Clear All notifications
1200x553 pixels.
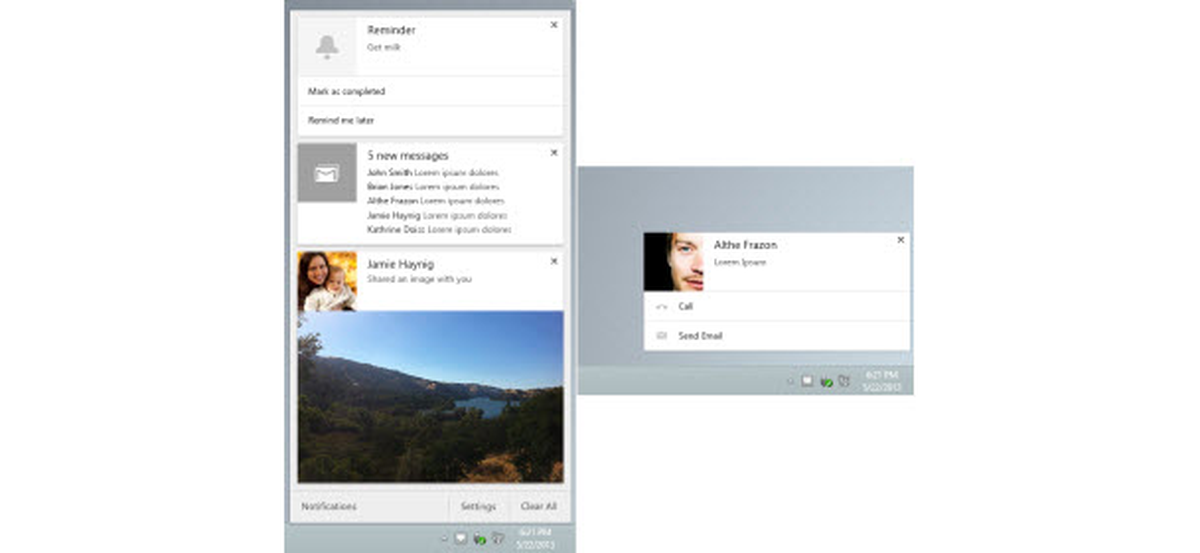point(538,507)
